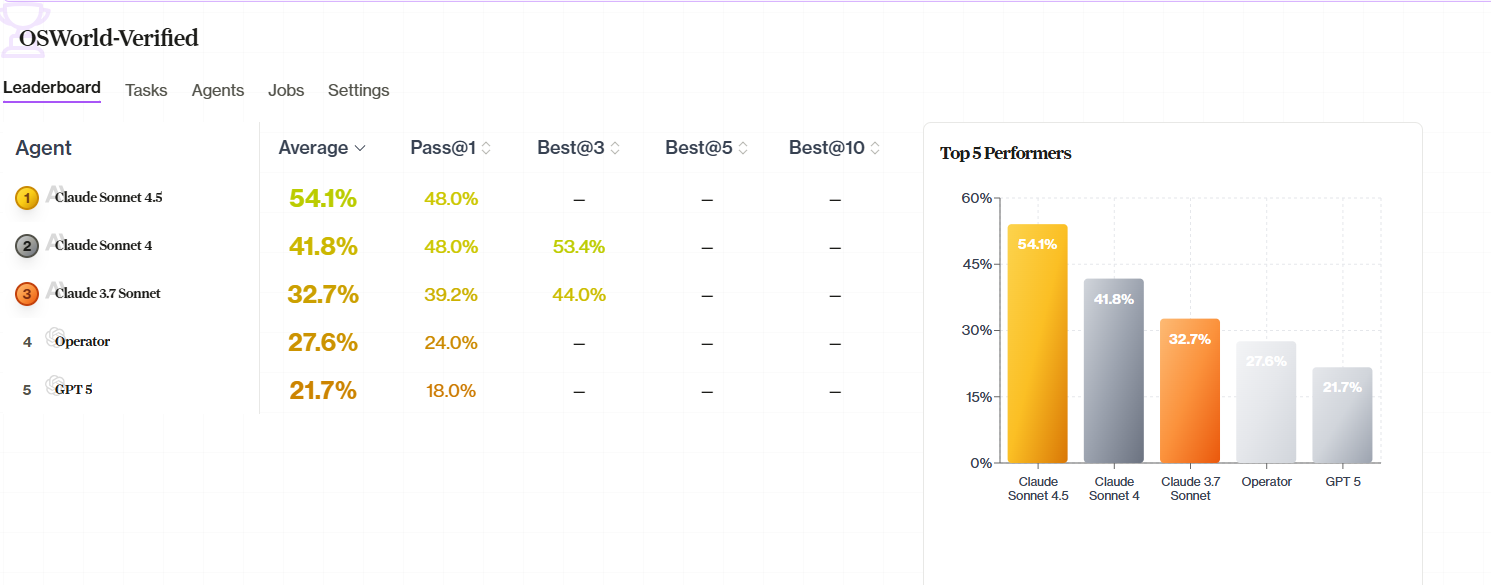The height and width of the screenshot is (585, 1491).
Task: Toggle sort order on the Pass@1 column
Action: 485,147
